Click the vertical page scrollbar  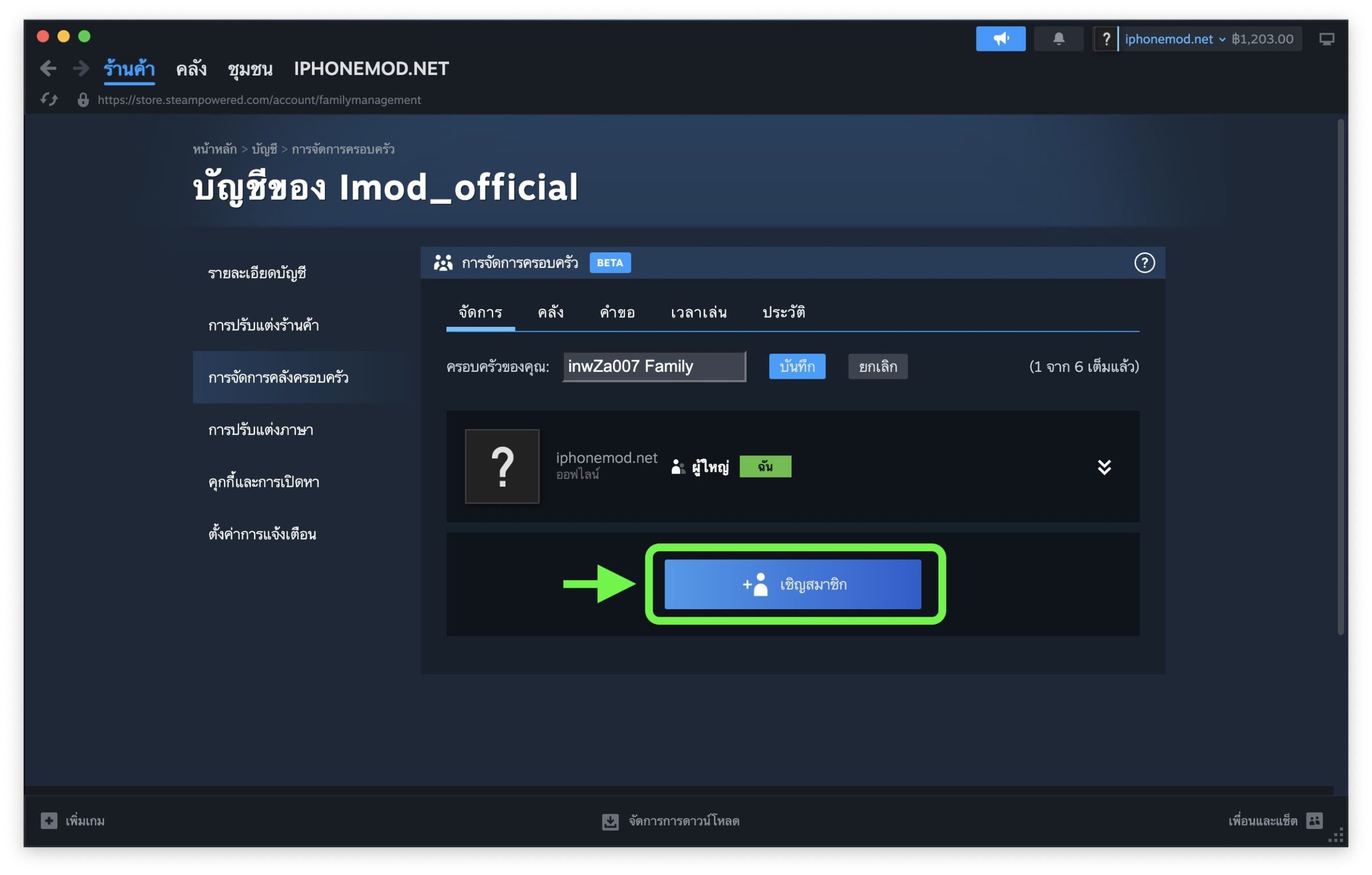point(1342,376)
